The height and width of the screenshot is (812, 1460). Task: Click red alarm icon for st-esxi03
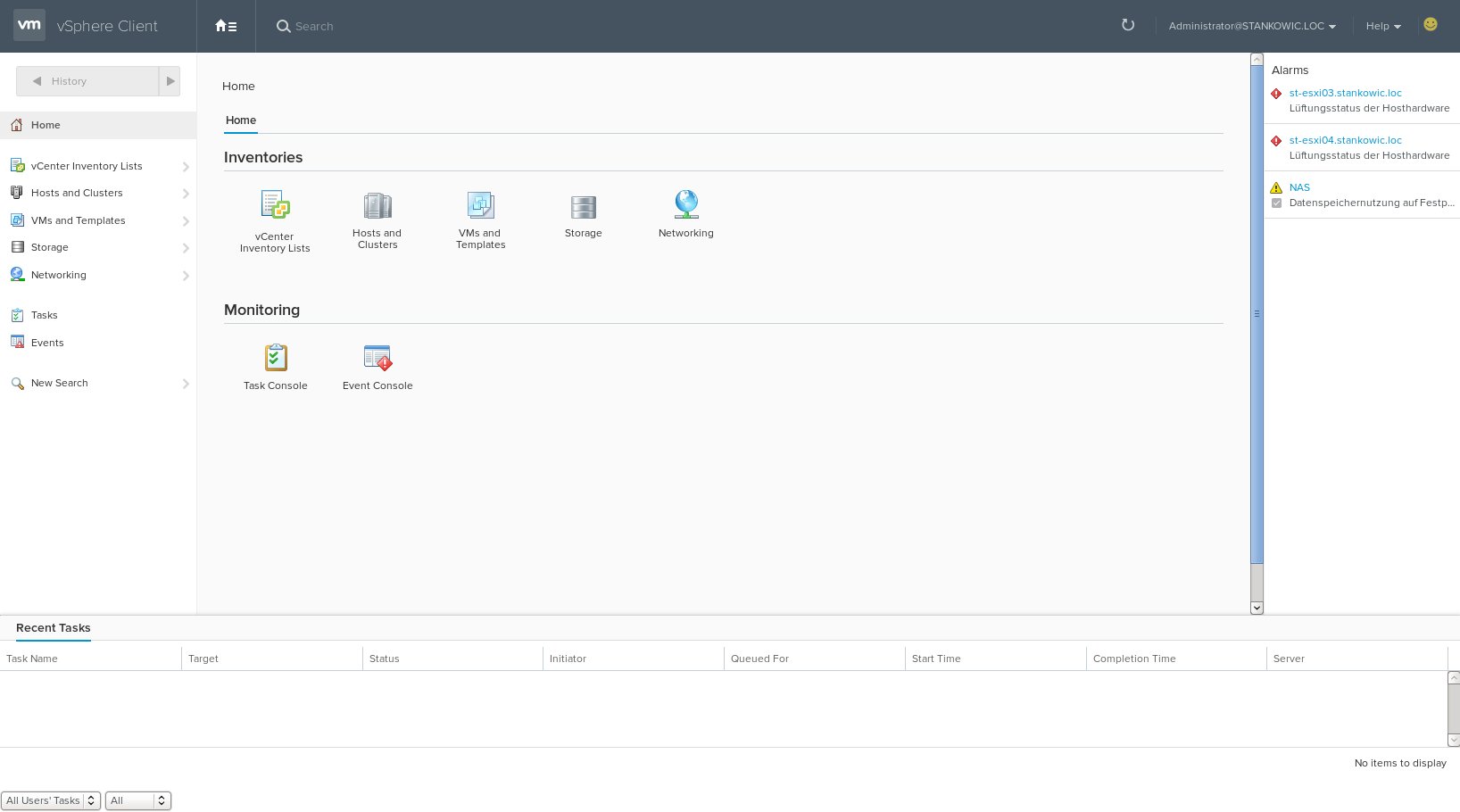(x=1276, y=93)
